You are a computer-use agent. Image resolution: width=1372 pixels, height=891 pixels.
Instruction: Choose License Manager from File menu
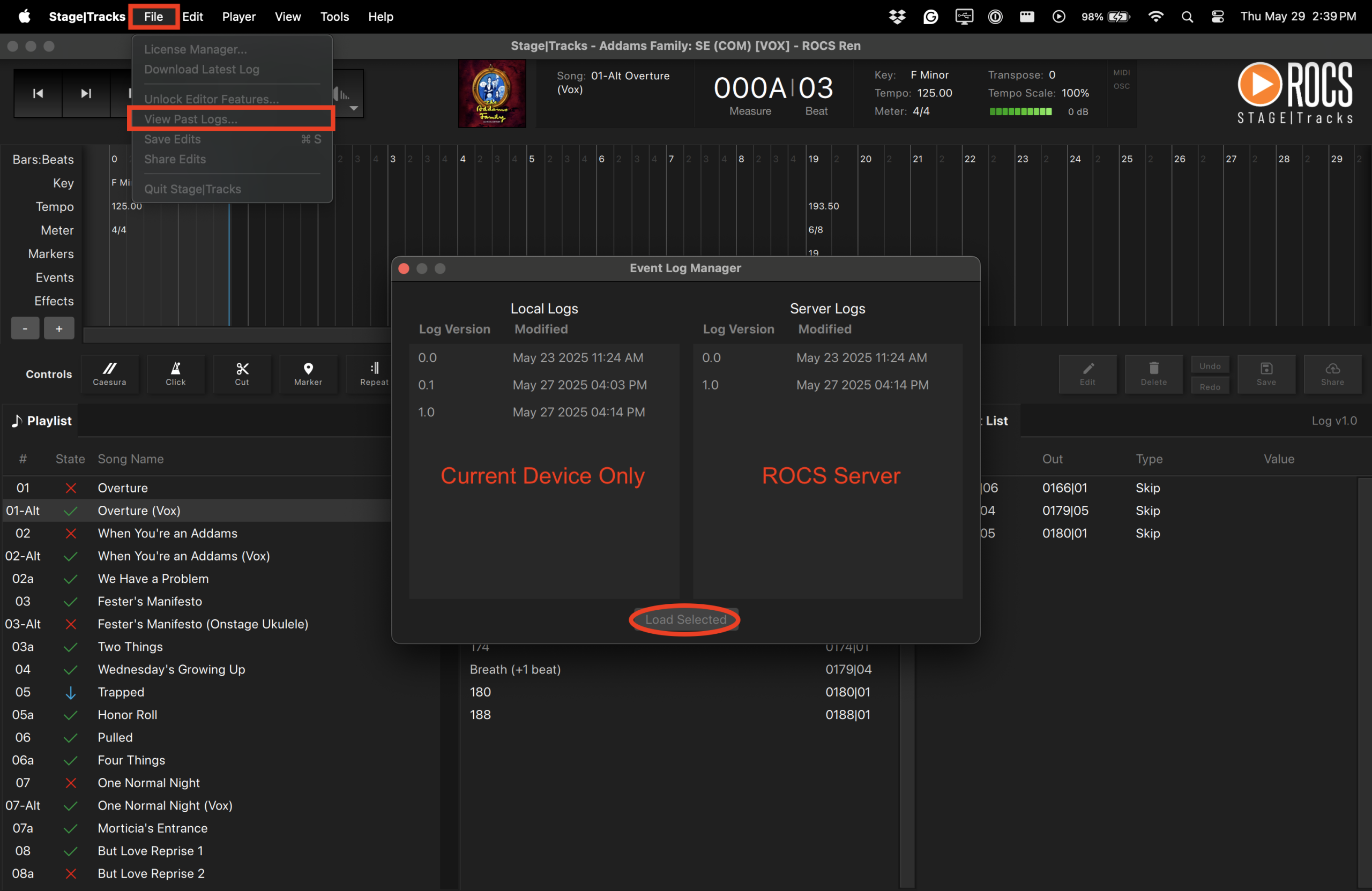pyautogui.click(x=232, y=49)
